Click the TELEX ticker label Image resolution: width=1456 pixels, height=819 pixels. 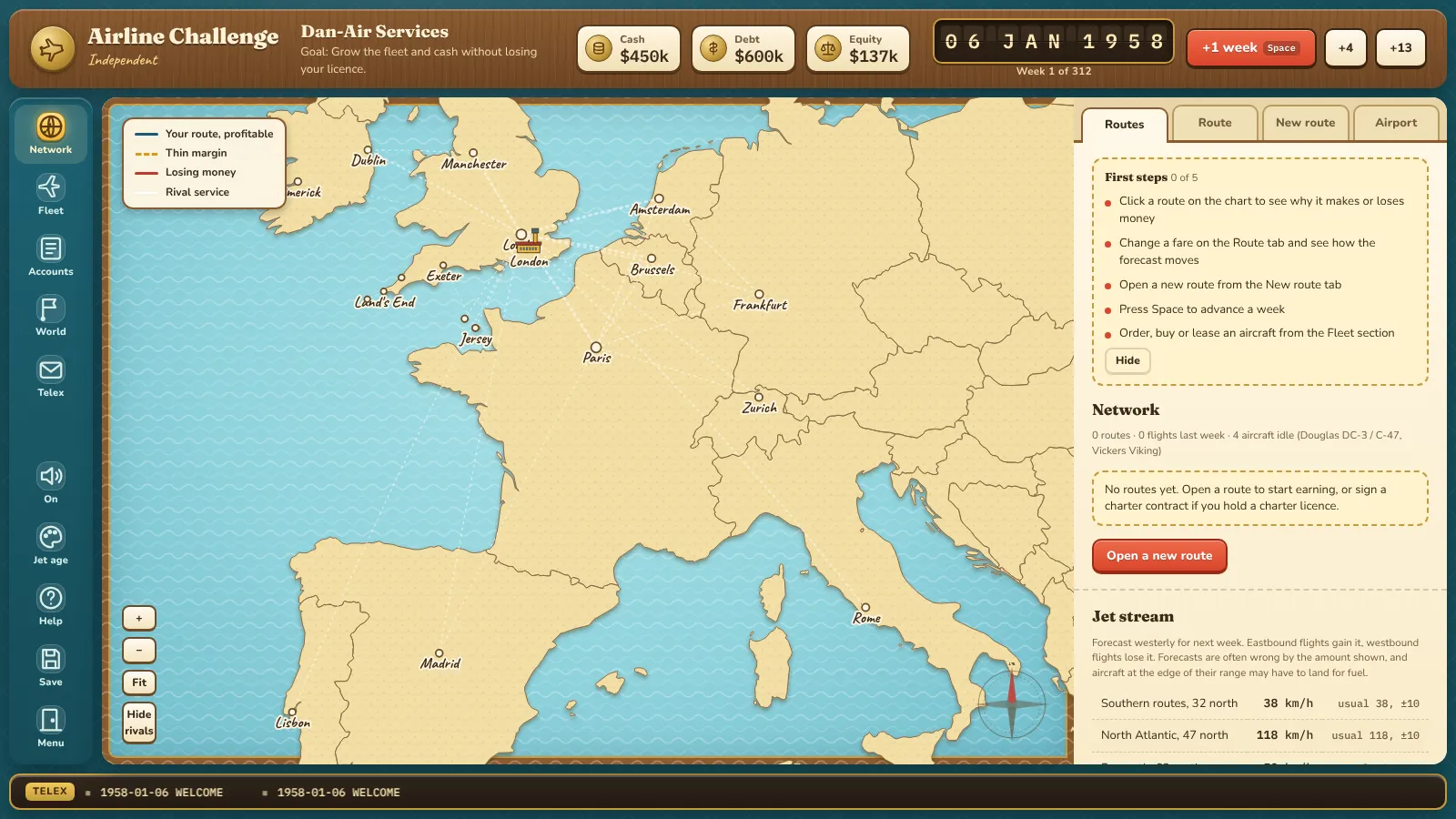coord(50,792)
